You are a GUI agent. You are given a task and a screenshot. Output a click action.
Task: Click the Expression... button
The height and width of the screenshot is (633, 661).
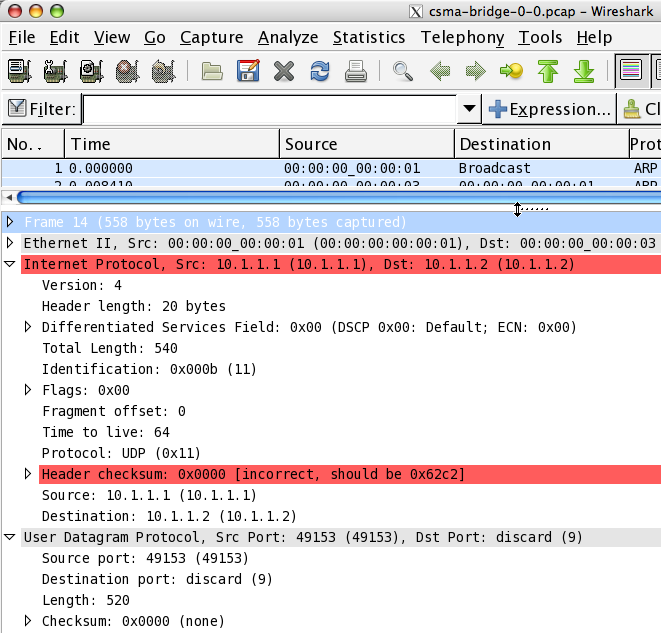(549, 109)
